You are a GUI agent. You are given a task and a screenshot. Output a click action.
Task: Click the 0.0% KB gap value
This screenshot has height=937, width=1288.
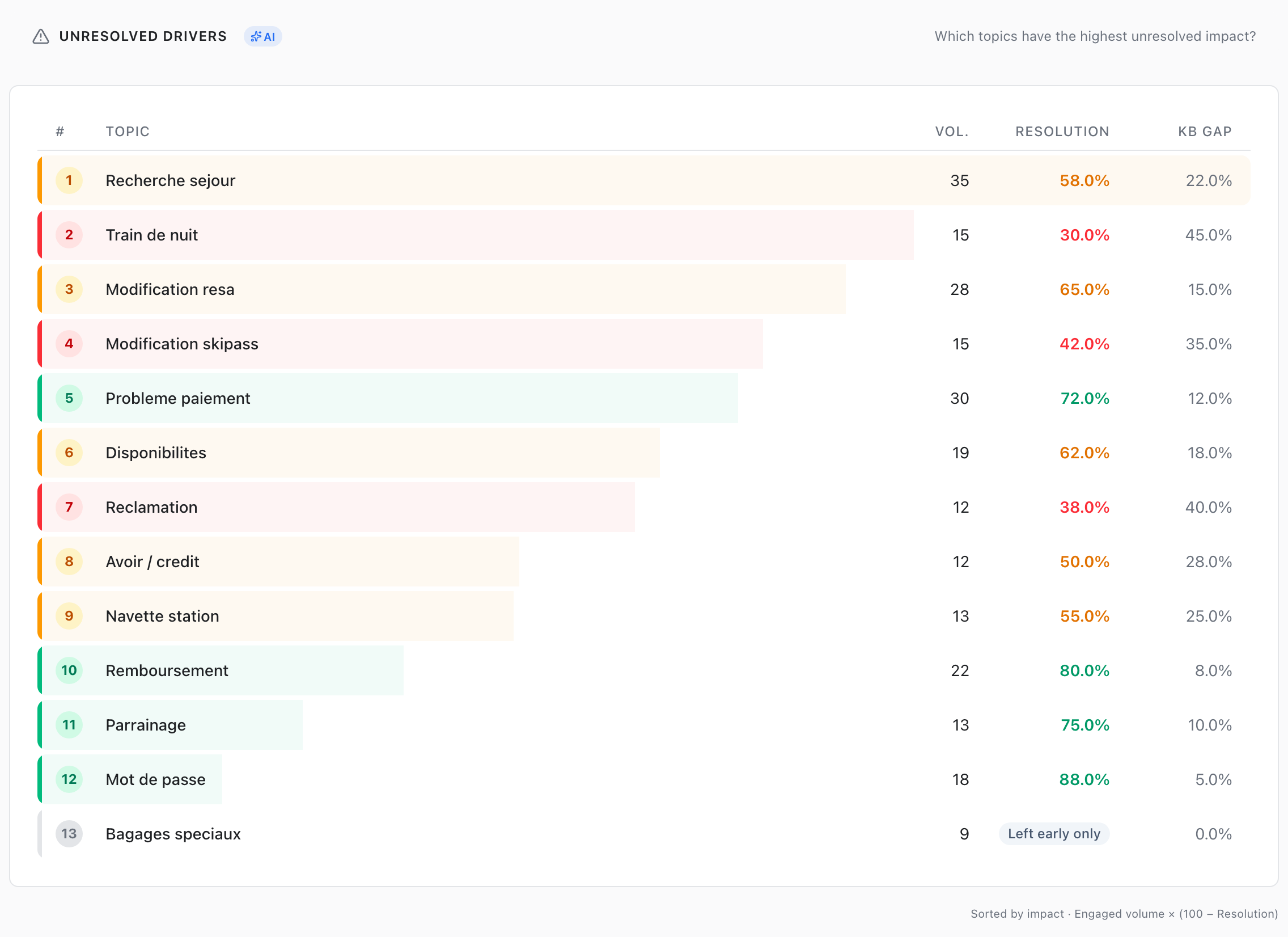(x=1214, y=834)
